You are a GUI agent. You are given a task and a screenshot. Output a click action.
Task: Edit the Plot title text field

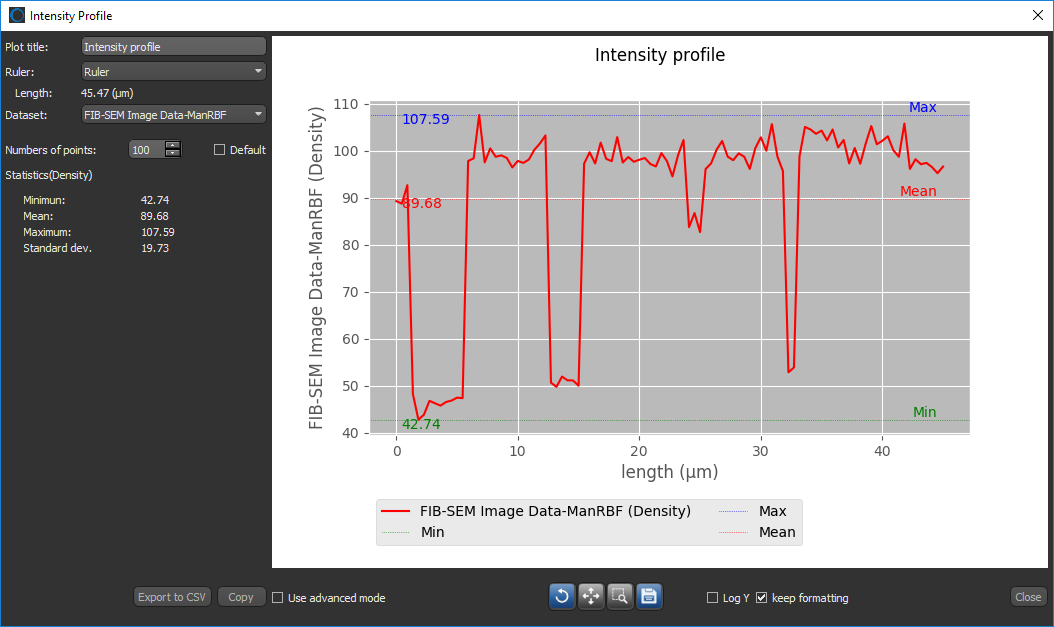tap(172, 46)
